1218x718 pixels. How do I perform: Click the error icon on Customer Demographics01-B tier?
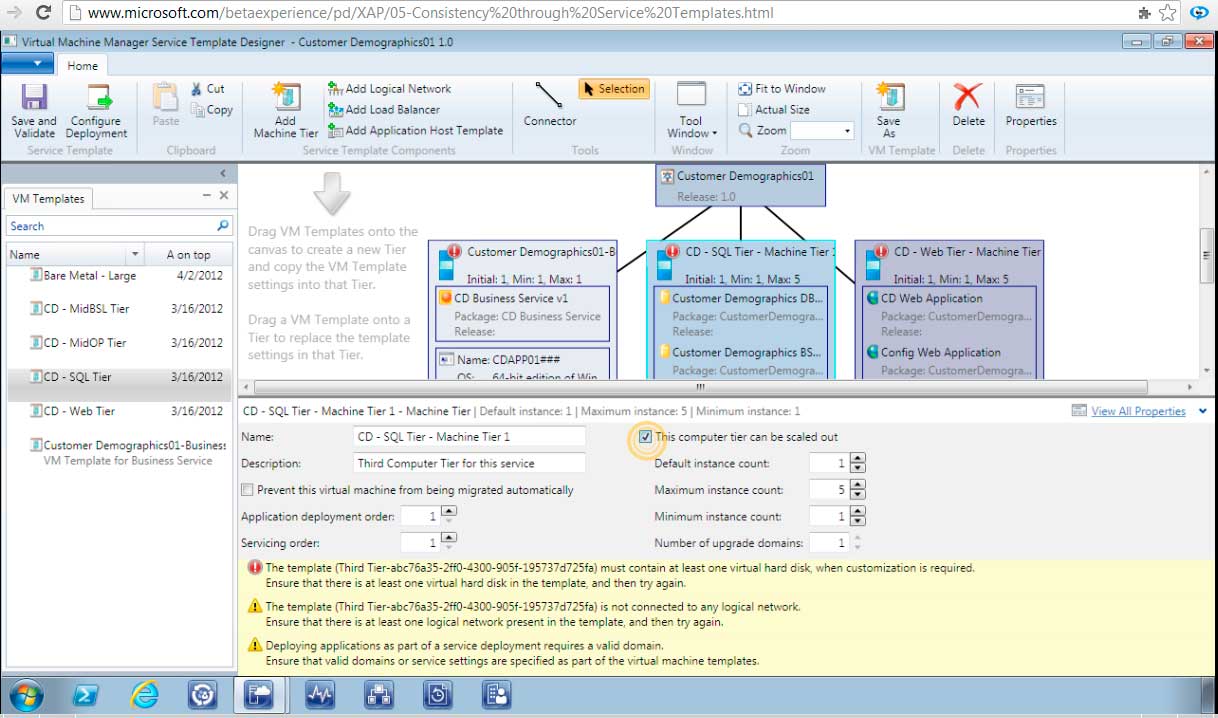click(x=454, y=252)
